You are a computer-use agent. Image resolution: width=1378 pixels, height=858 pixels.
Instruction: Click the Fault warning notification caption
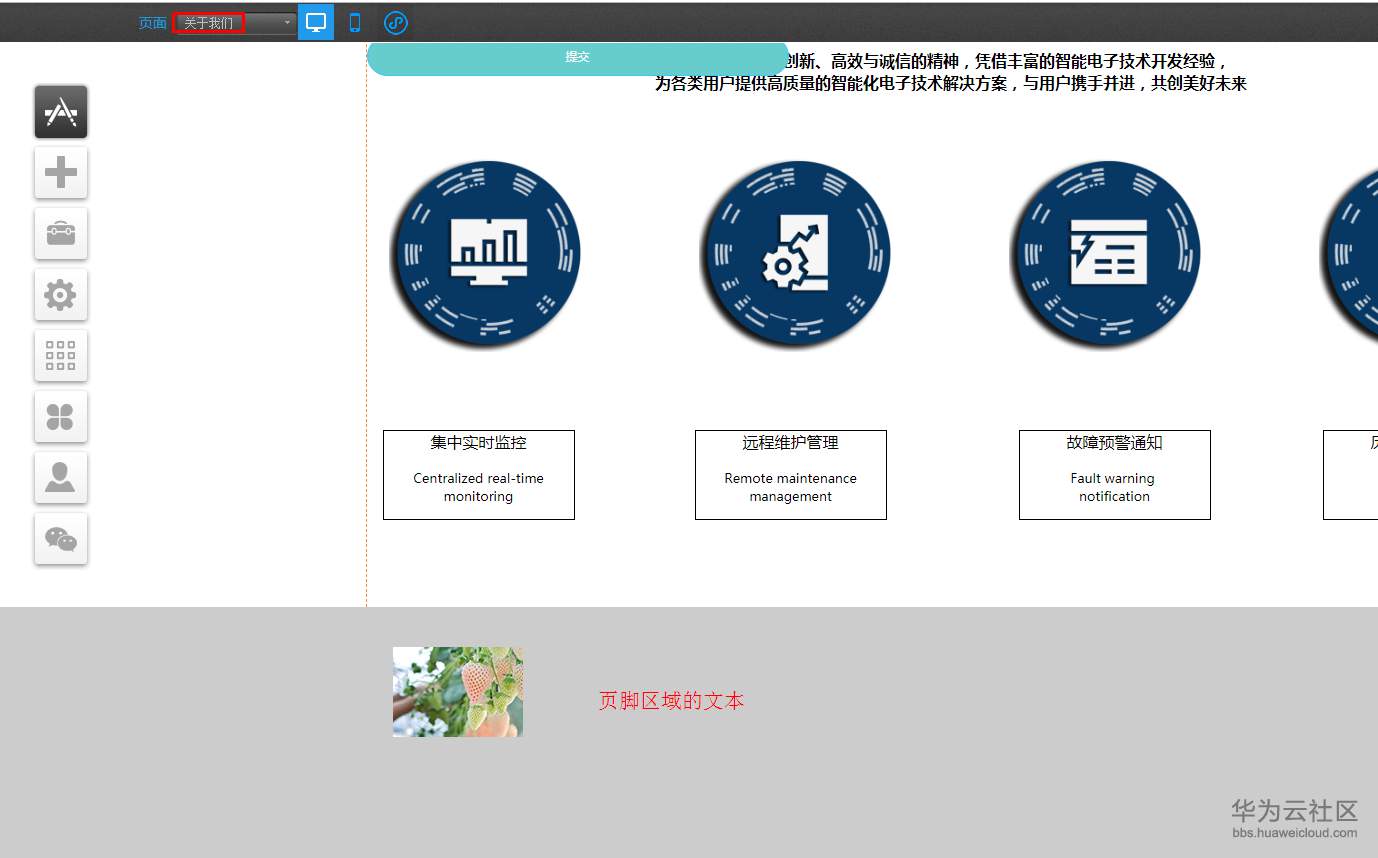point(1113,487)
